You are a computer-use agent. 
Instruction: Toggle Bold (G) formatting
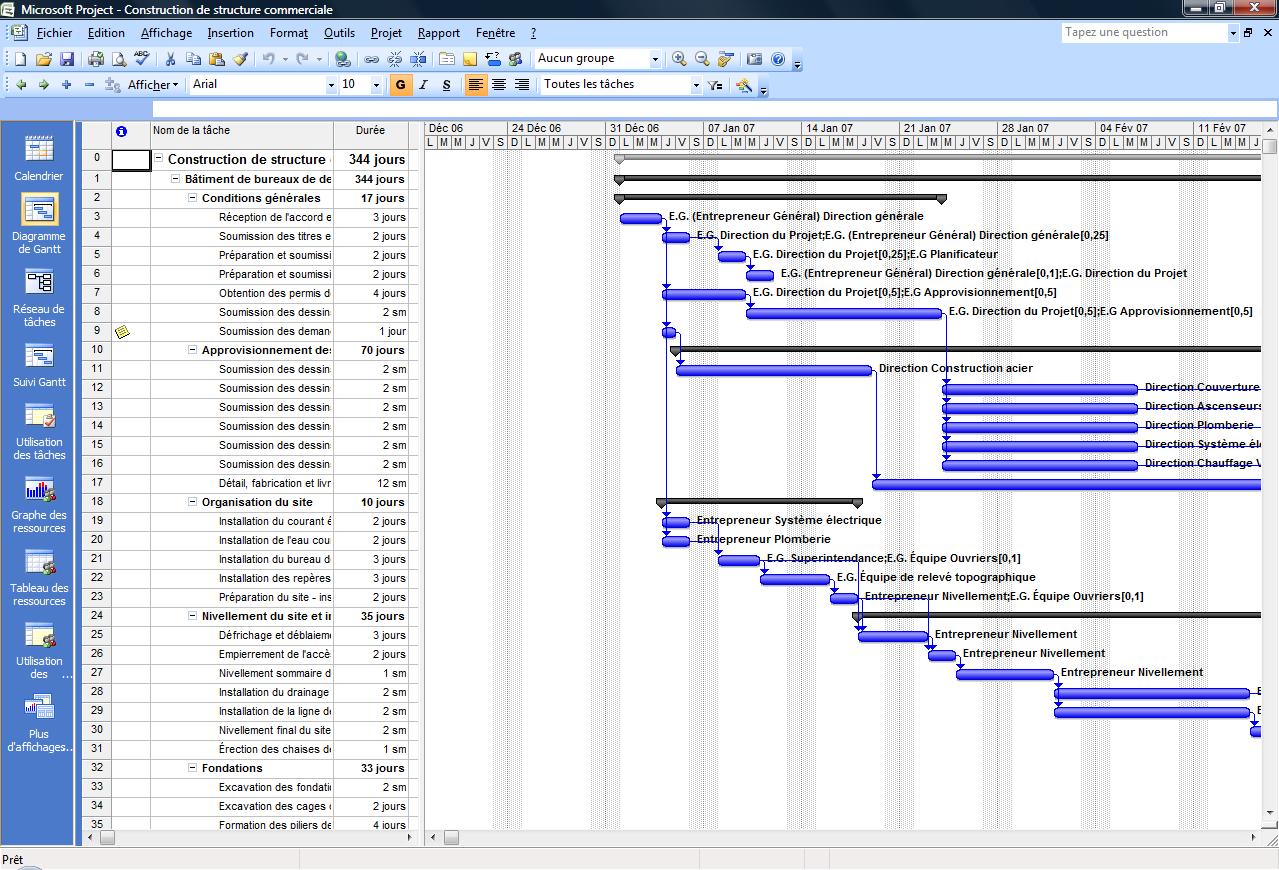click(x=400, y=85)
